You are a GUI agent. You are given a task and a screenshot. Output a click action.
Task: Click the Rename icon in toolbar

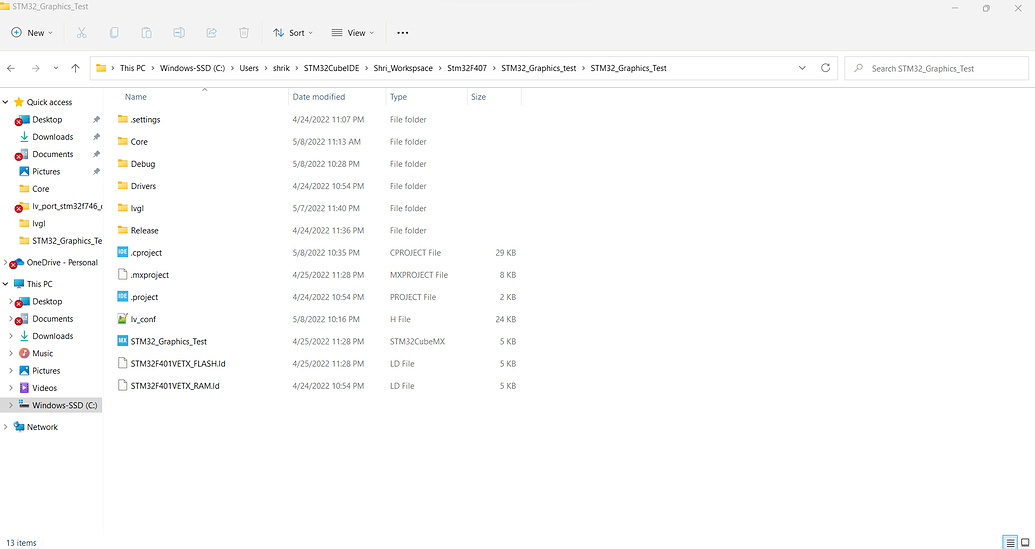[x=179, y=33]
